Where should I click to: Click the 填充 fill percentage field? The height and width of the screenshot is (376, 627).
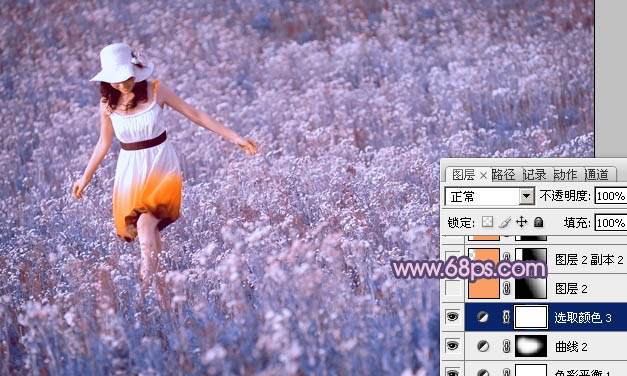pyautogui.click(x=611, y=222)
